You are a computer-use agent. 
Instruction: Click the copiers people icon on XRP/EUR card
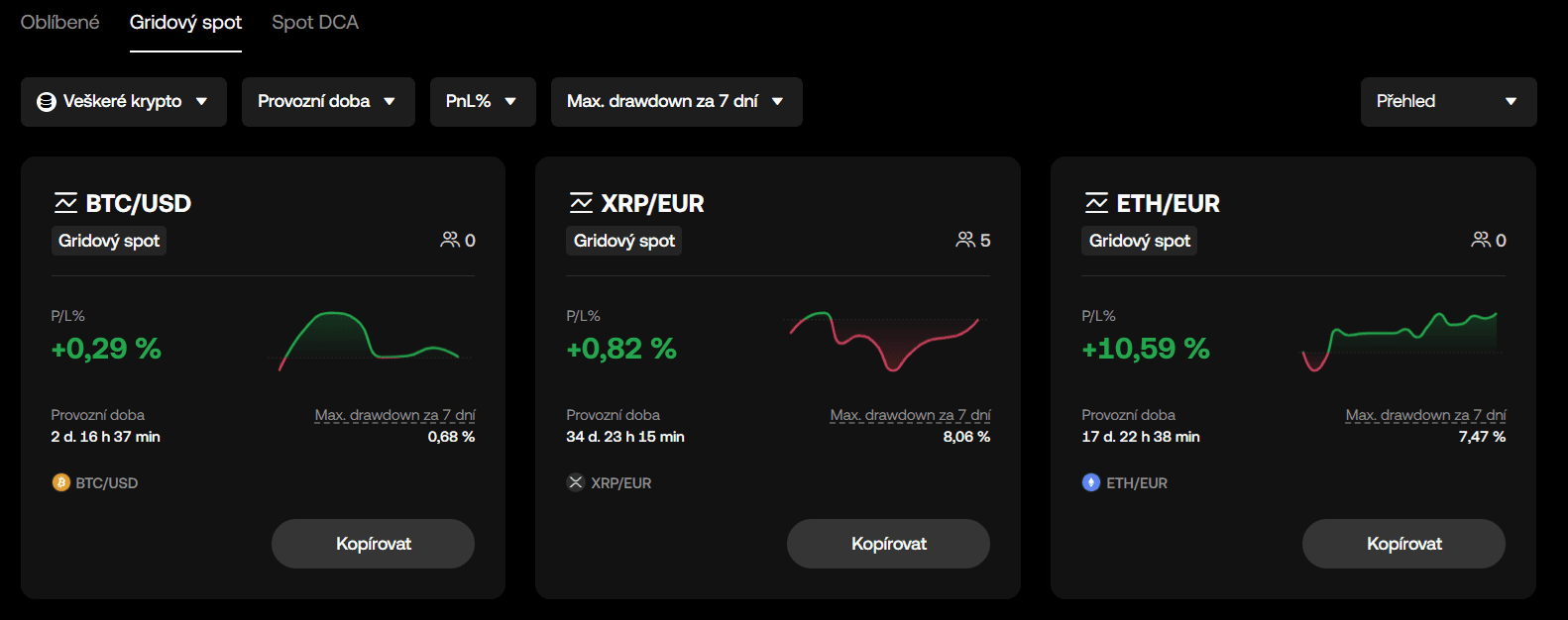tap(965, 240)
